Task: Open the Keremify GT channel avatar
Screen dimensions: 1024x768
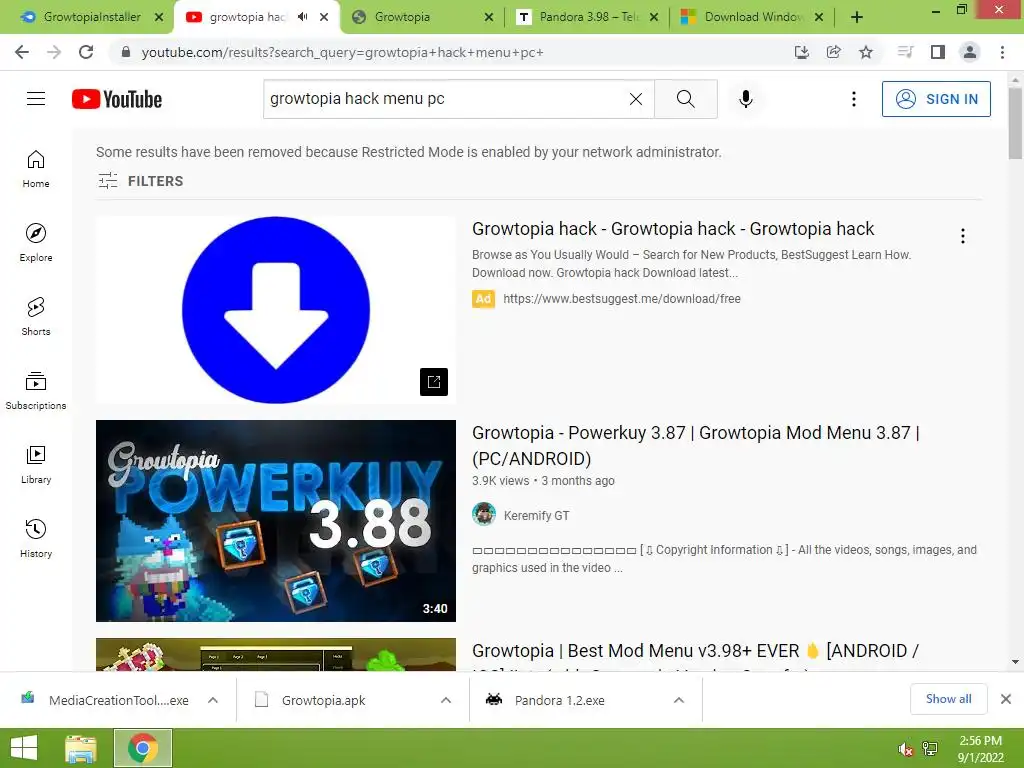Action: click(x=484, y=515)
